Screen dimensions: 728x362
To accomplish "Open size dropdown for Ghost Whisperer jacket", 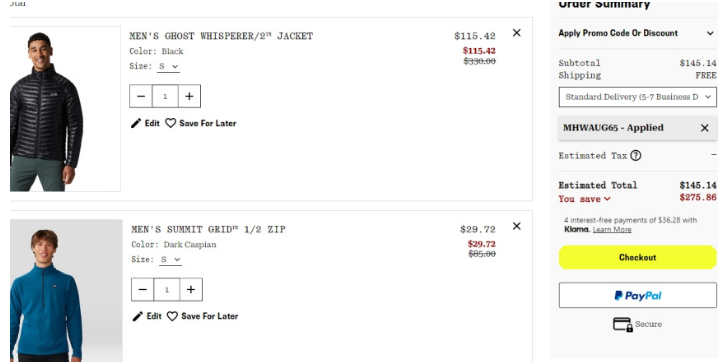I will coord(169,66).
